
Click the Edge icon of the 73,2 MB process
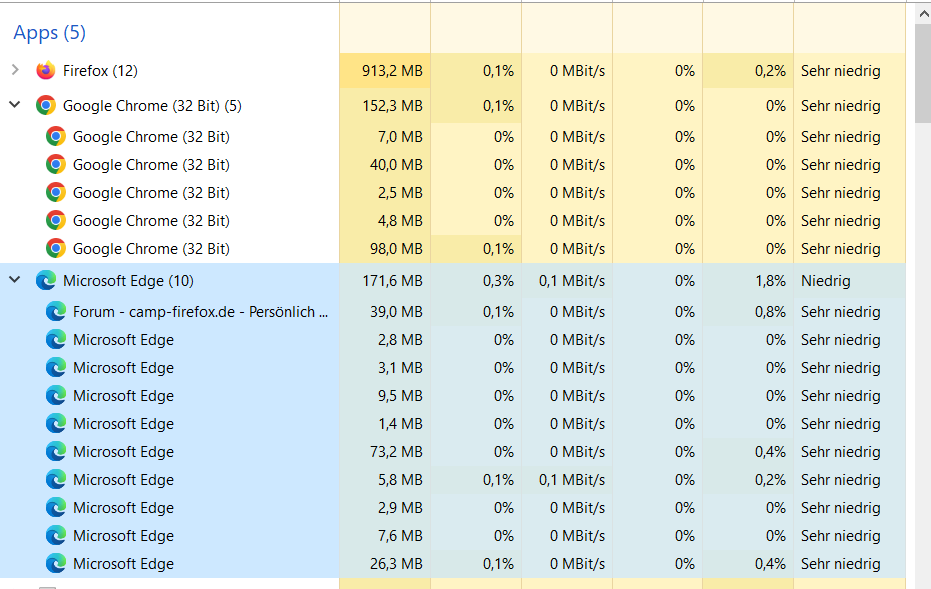click(56, 452)
